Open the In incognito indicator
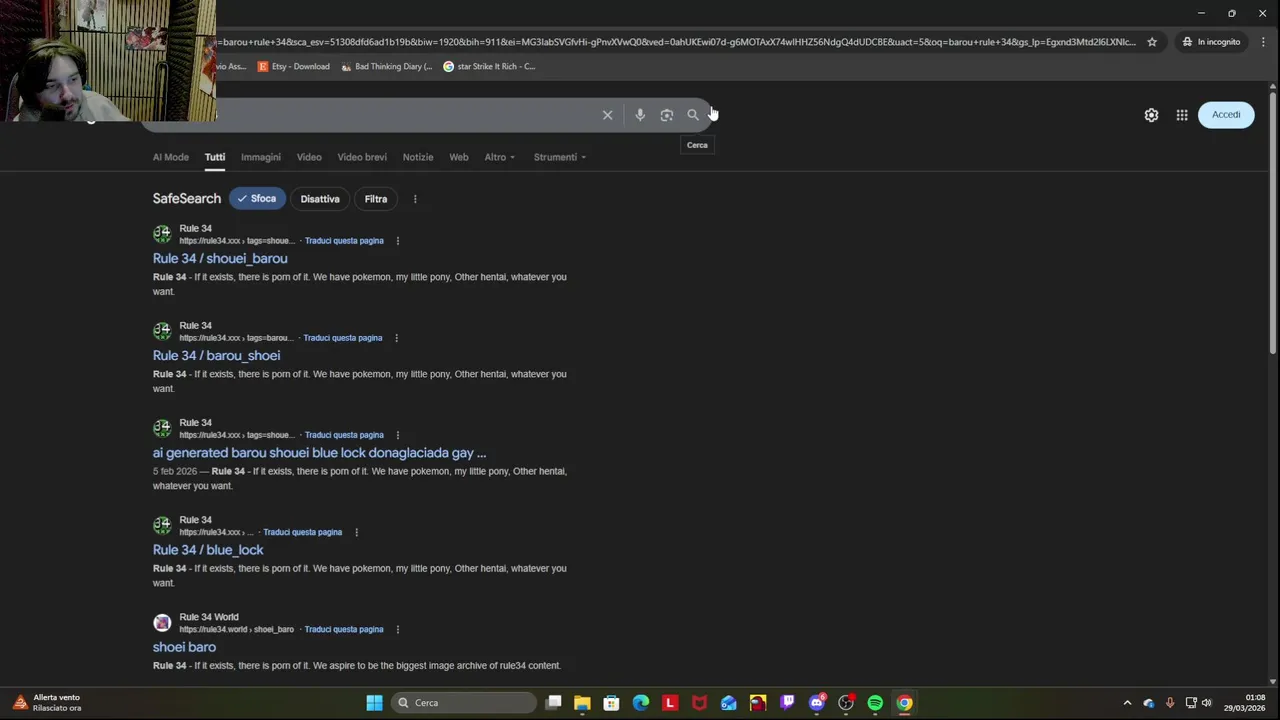 1211,42
